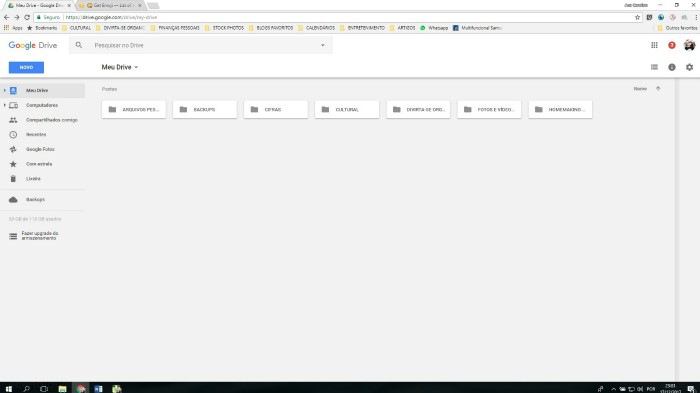Open Google apps grid icon
700x393 pixels.
654,45
